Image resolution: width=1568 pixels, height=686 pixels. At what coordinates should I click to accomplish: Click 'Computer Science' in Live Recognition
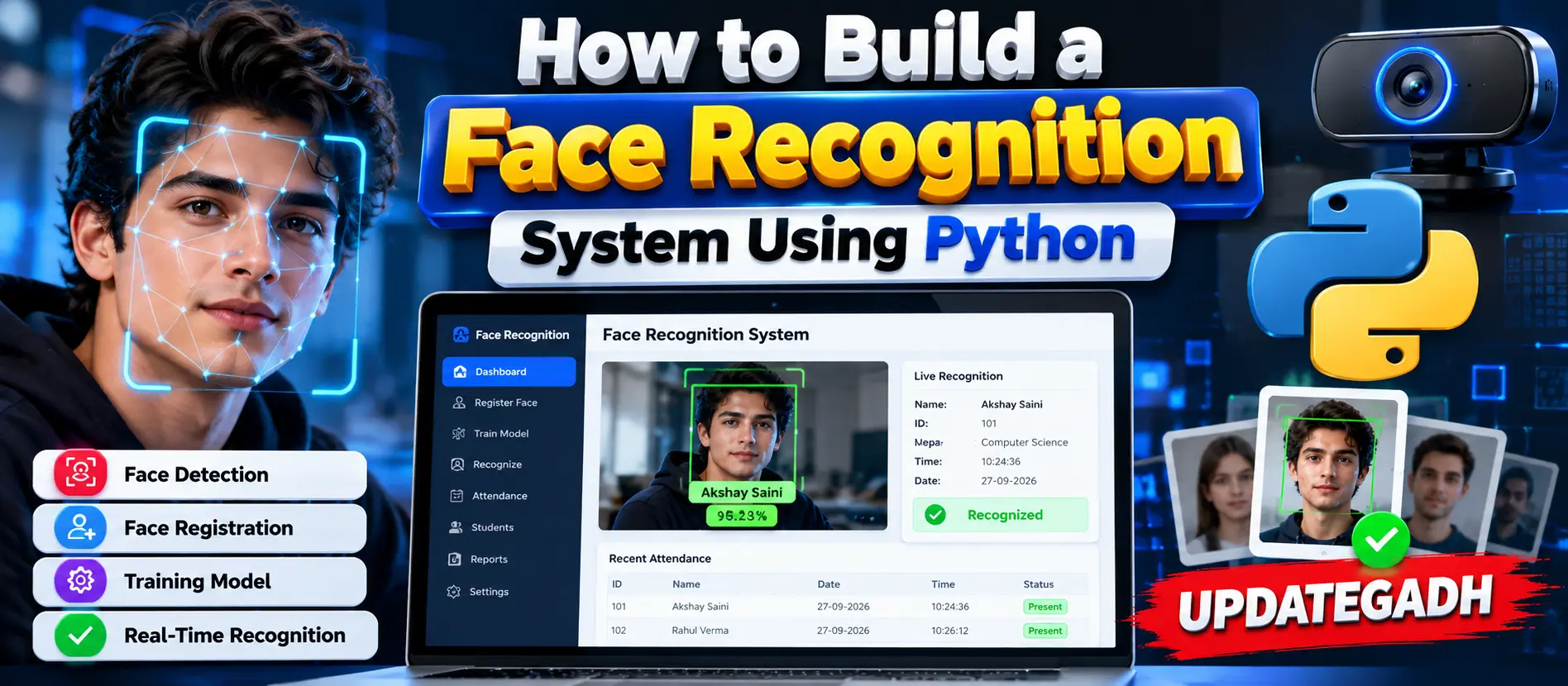pyautogui.click(x=1025, y=443)
